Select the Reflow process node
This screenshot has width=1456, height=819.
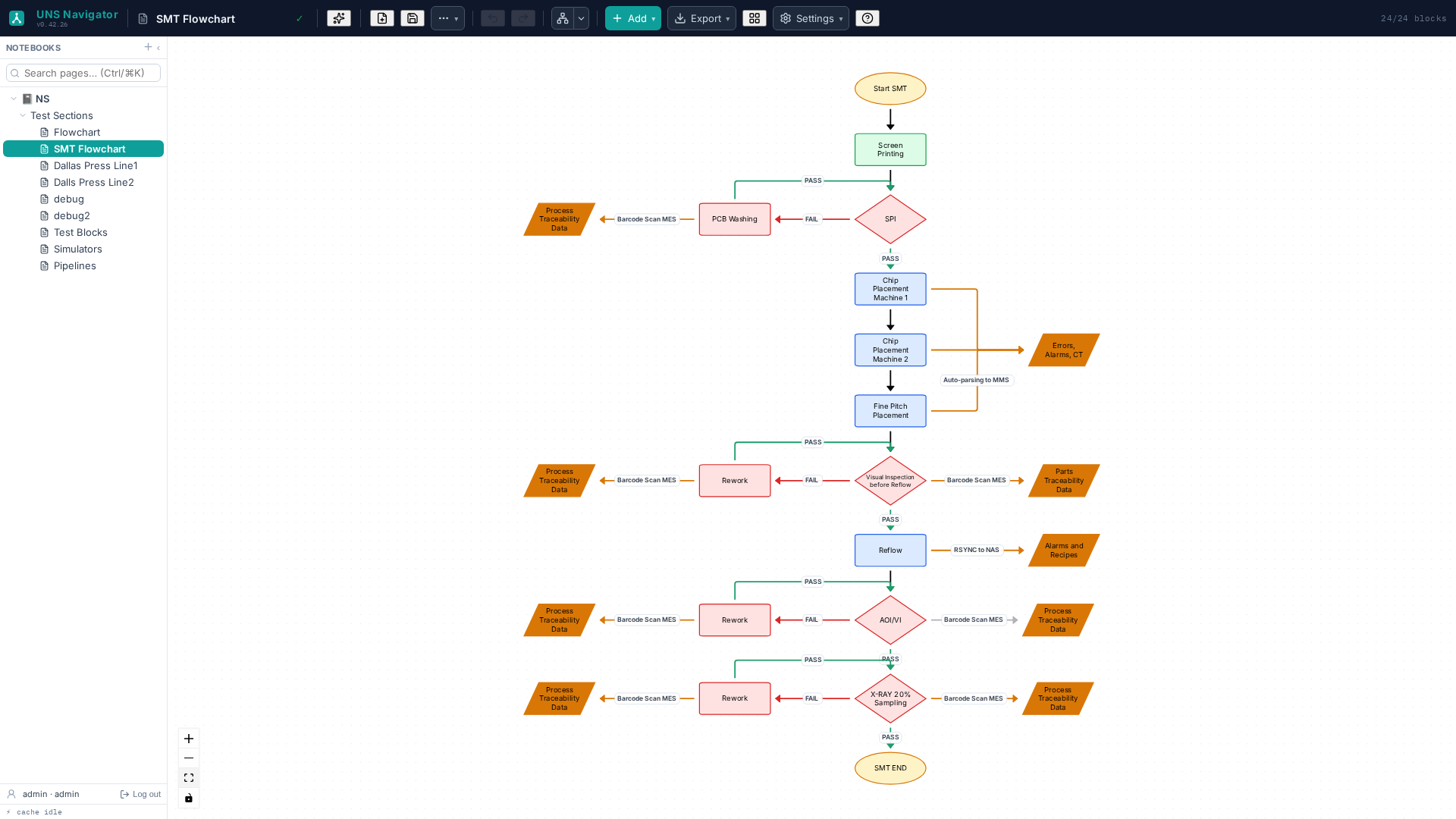890,551
